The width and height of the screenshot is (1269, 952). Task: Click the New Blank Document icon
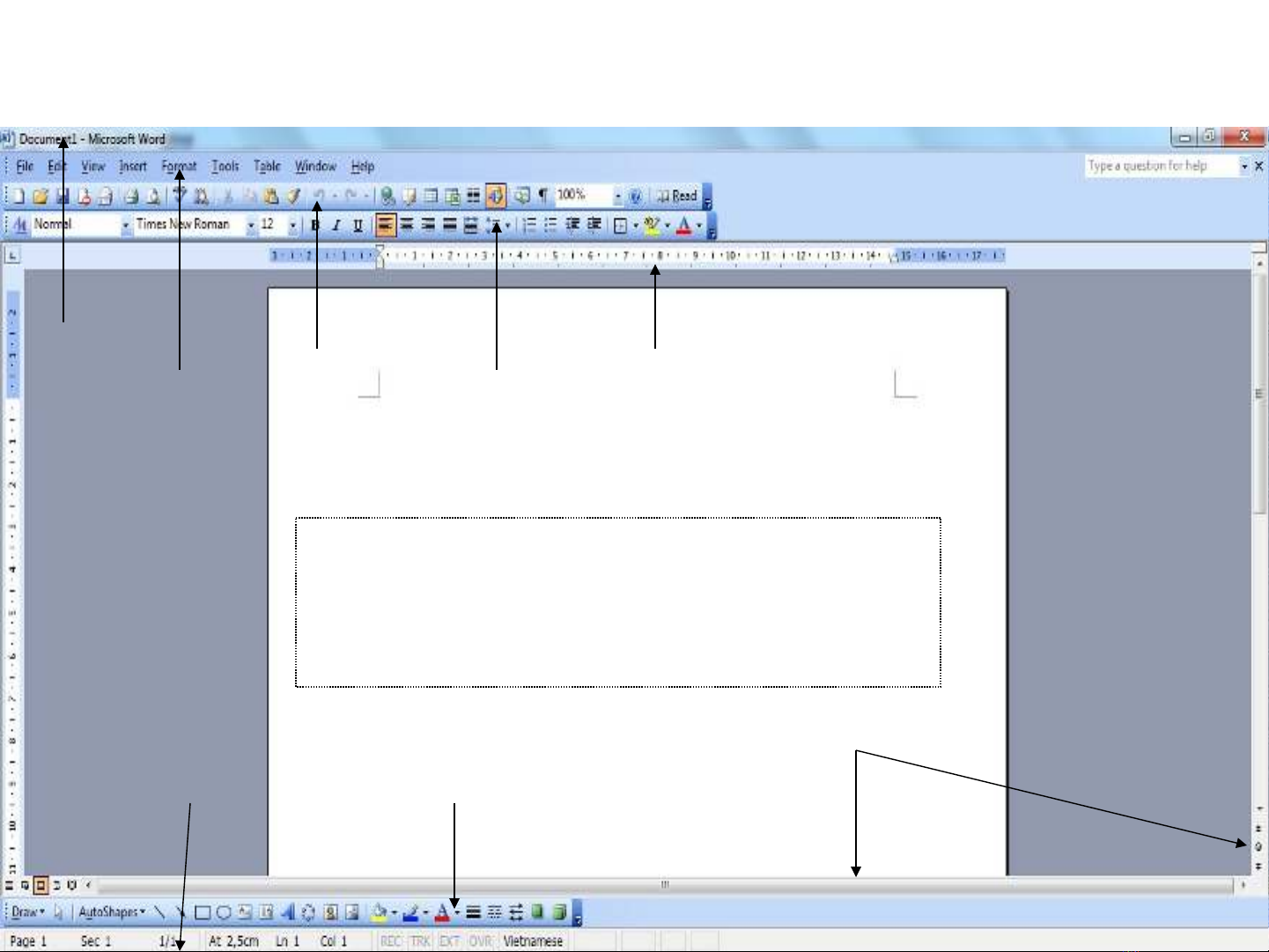(18, 196)
